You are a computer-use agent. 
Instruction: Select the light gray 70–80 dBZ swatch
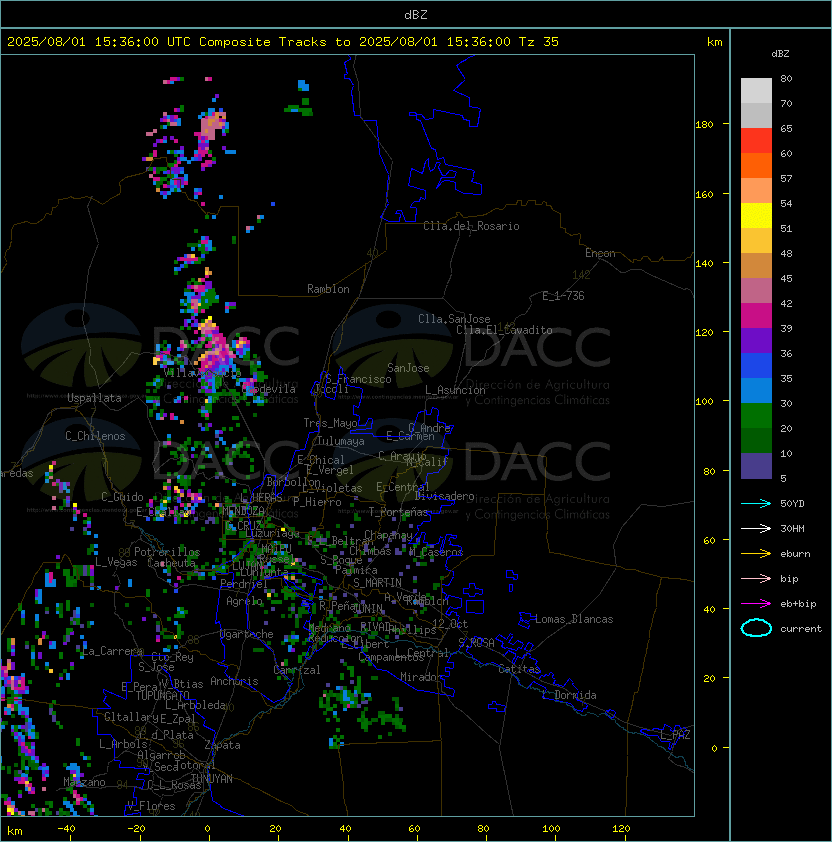756,90
